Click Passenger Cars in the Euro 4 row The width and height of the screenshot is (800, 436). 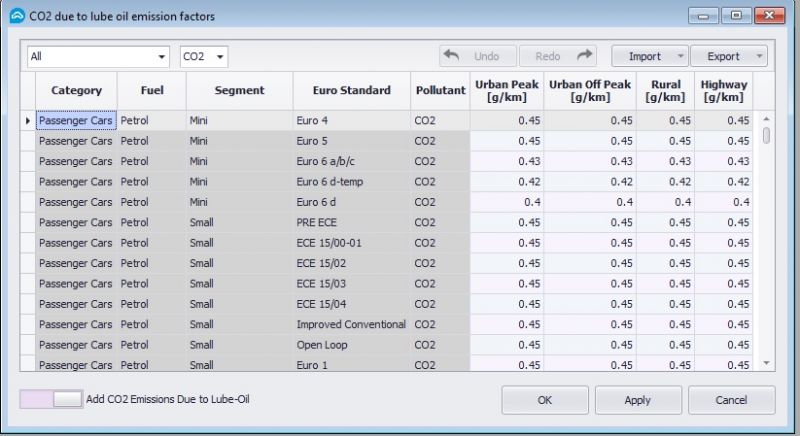coord(77,121)
